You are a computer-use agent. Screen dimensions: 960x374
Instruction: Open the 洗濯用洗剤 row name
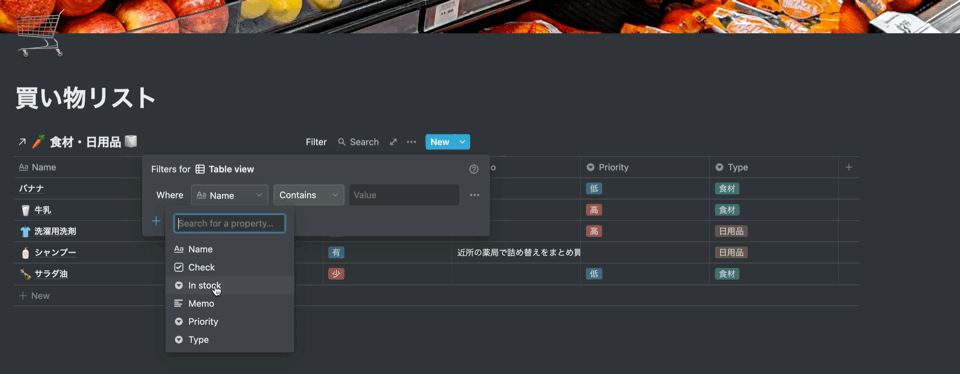(x=55, y=231)
